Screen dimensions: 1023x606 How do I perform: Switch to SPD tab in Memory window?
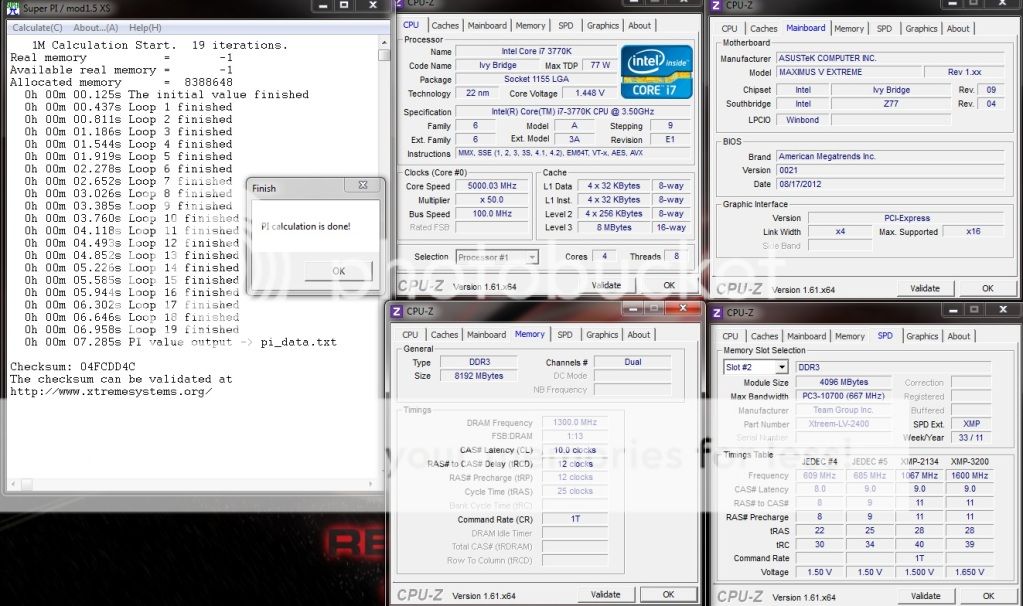click(x=565, y=335)
